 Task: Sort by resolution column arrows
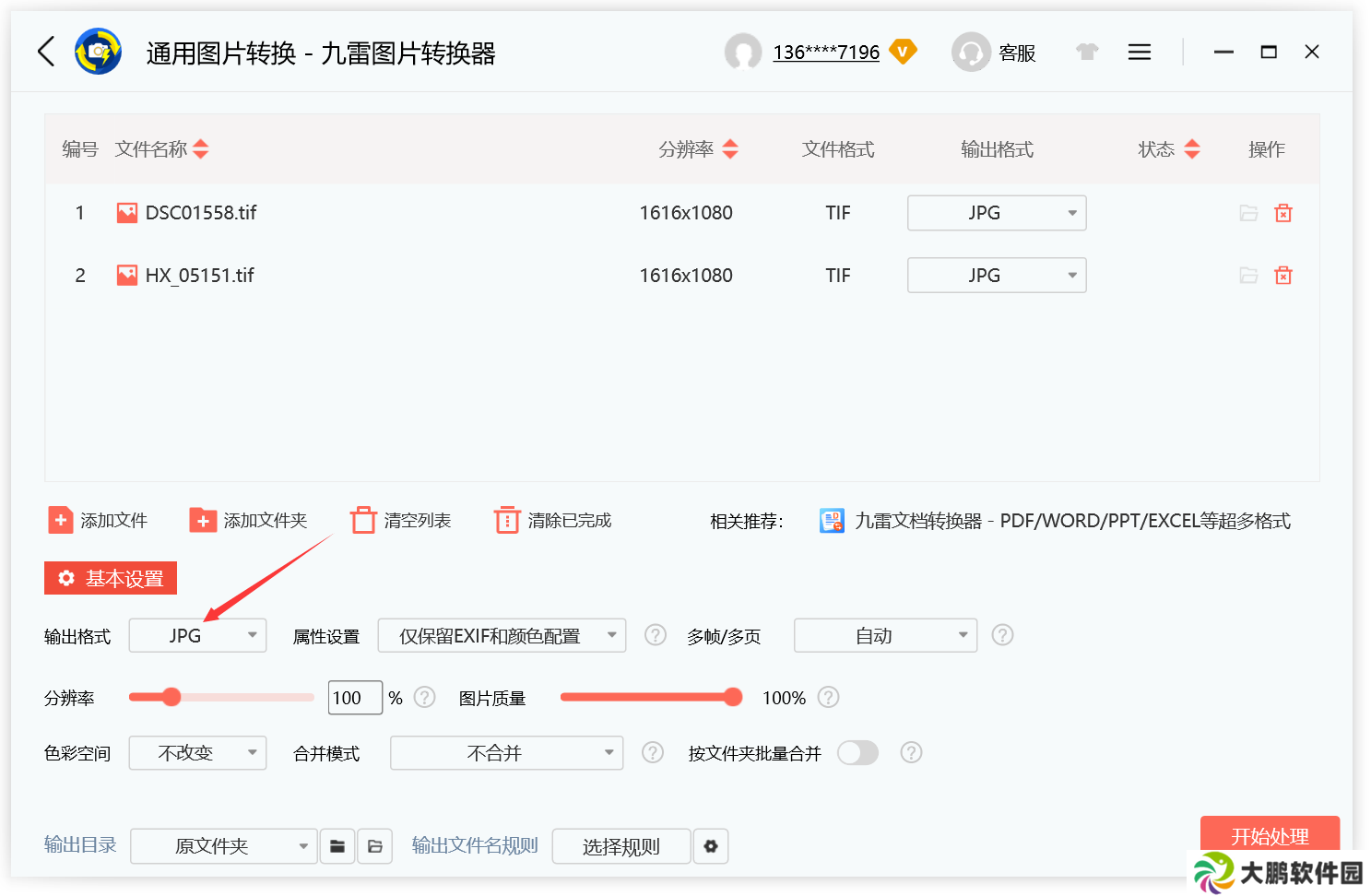pos(730,149)
